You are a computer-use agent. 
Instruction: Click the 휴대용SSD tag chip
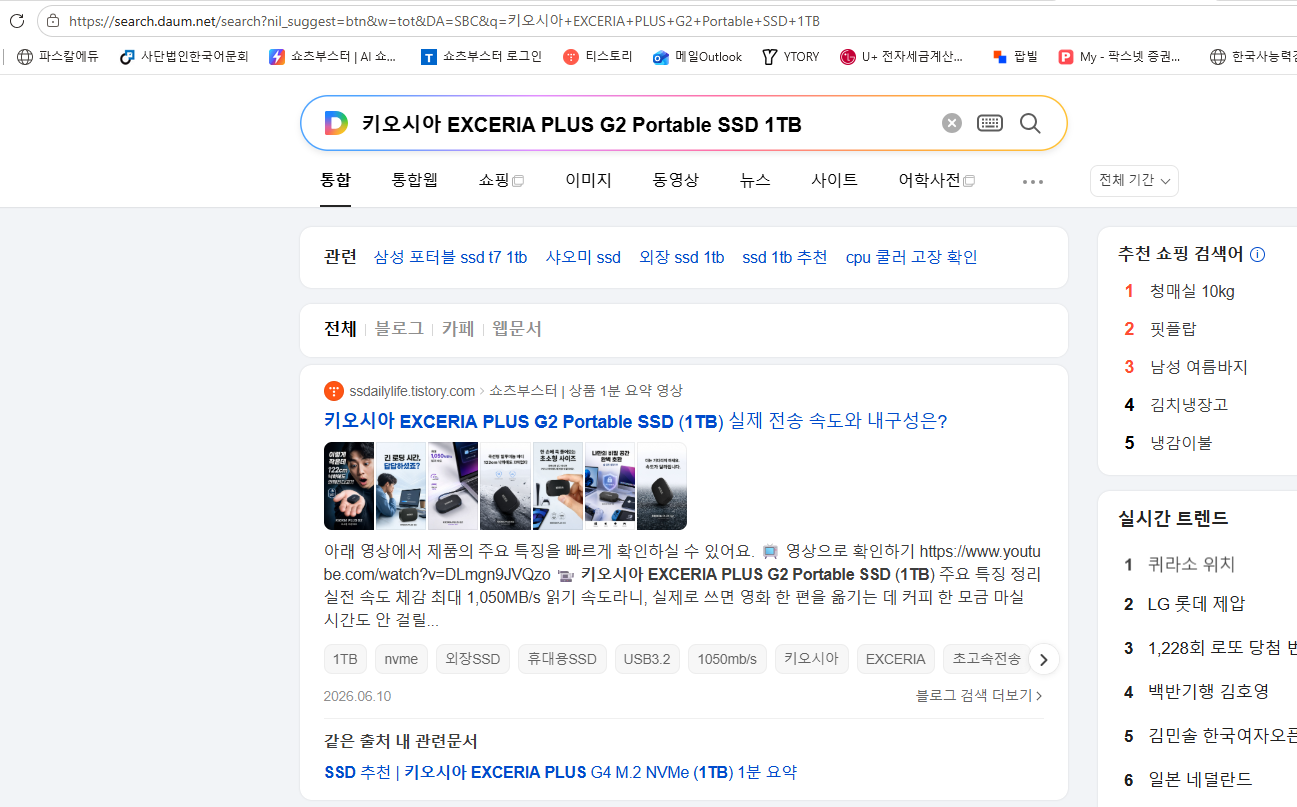pos(562,659)
